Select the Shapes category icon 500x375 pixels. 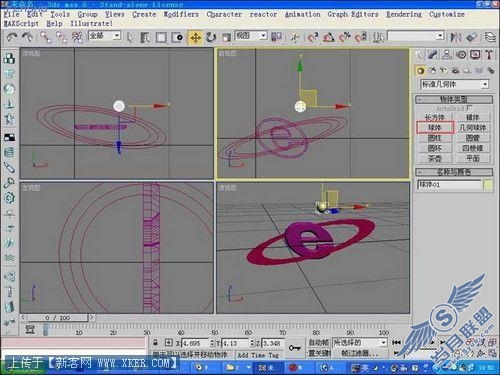coord(432,71)
